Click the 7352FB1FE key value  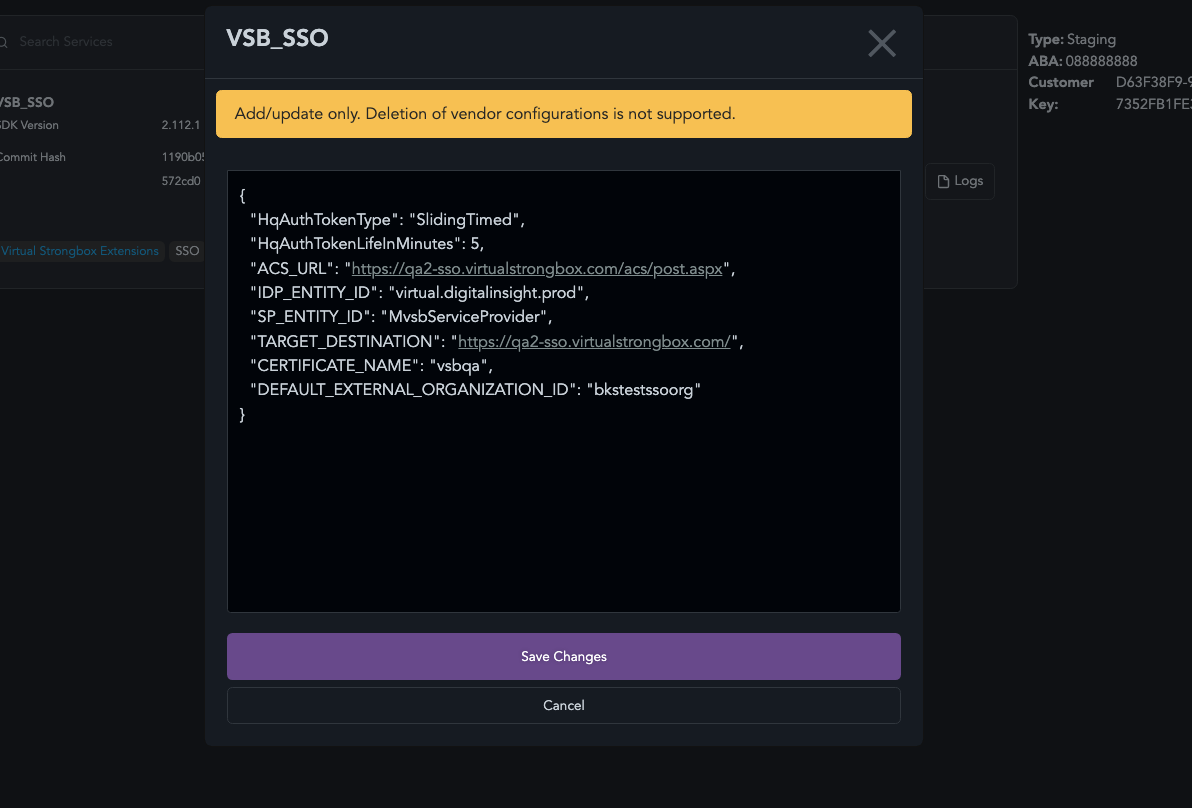pos(1153,104)
